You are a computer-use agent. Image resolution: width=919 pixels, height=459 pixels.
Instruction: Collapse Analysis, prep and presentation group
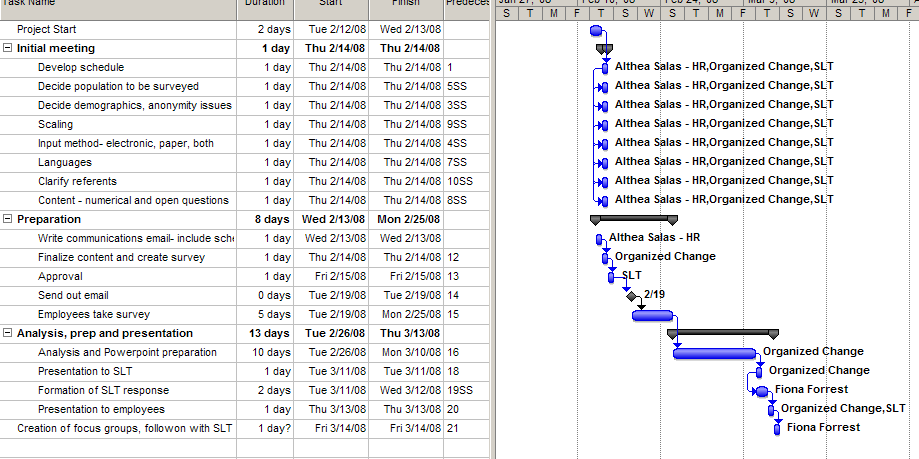point(8,333)
